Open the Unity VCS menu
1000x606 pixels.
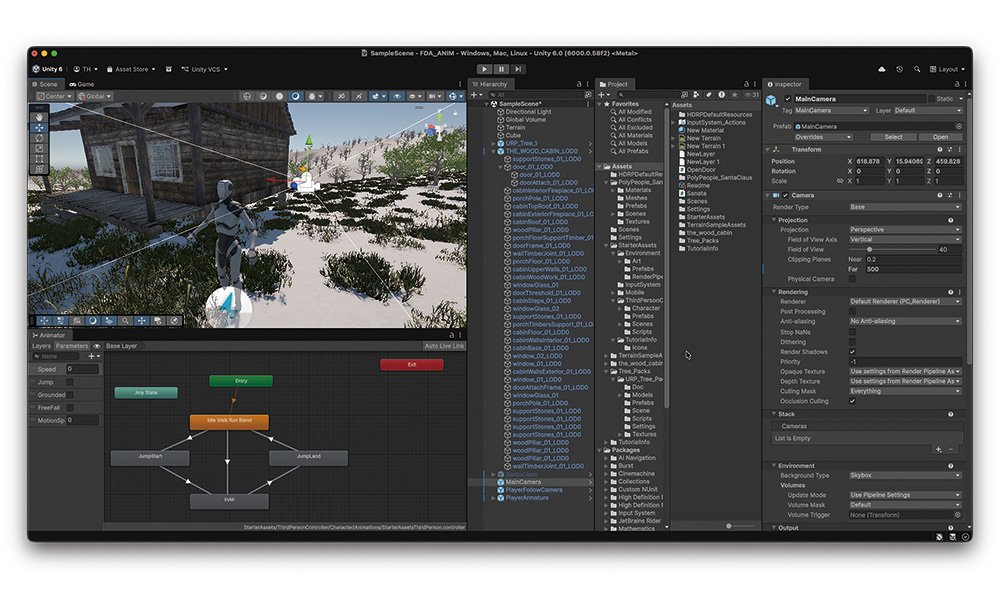coord(205,69)
